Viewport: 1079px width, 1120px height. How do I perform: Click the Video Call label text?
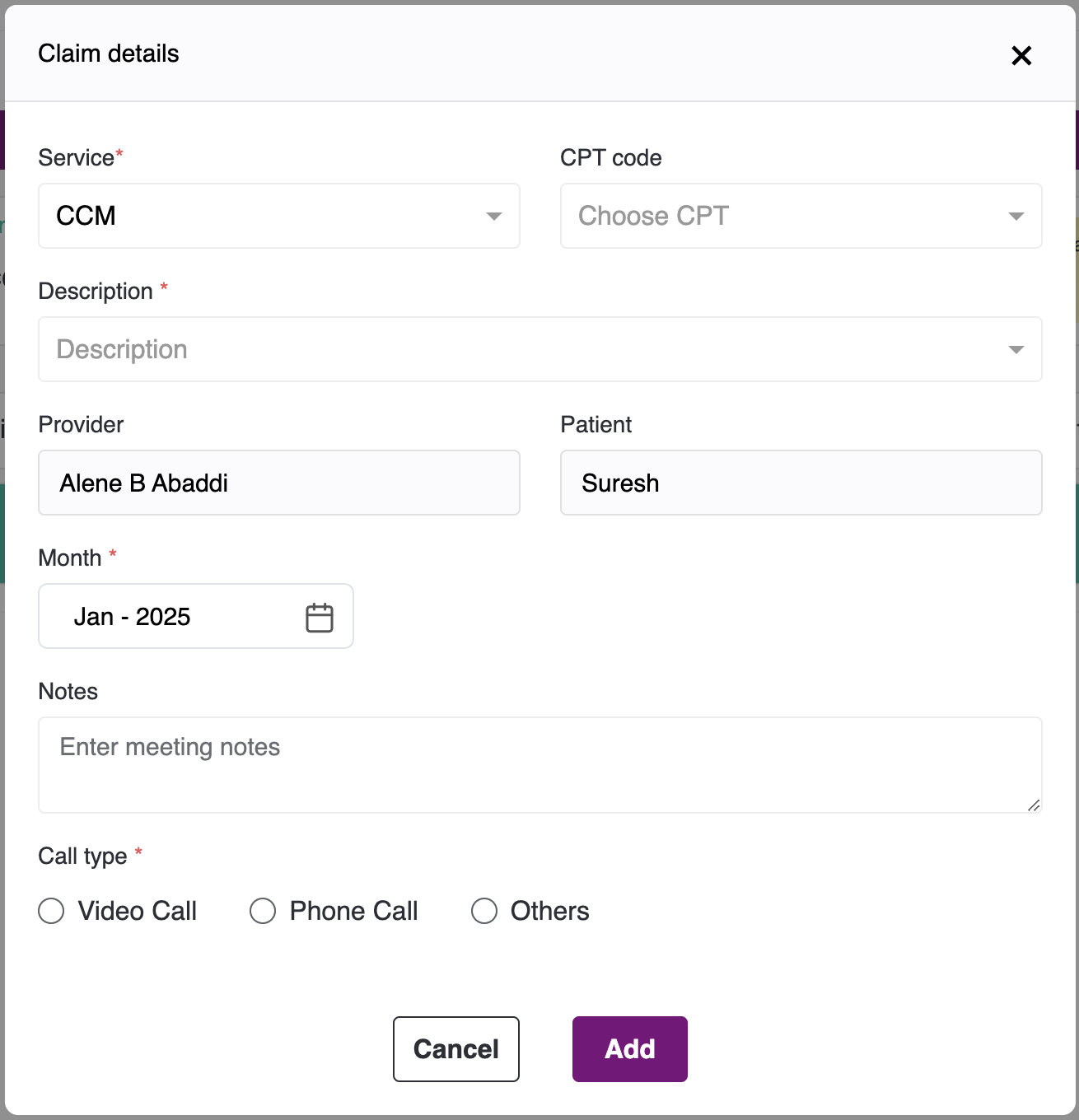point(138,911)
